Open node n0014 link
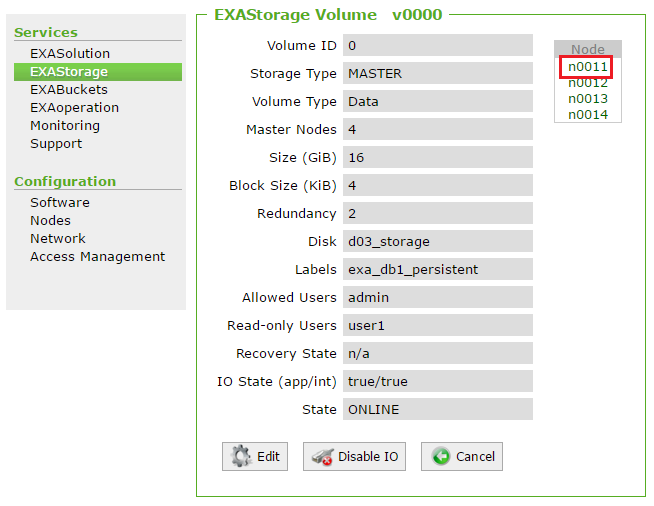654x506 pixels. click(588, 115)
